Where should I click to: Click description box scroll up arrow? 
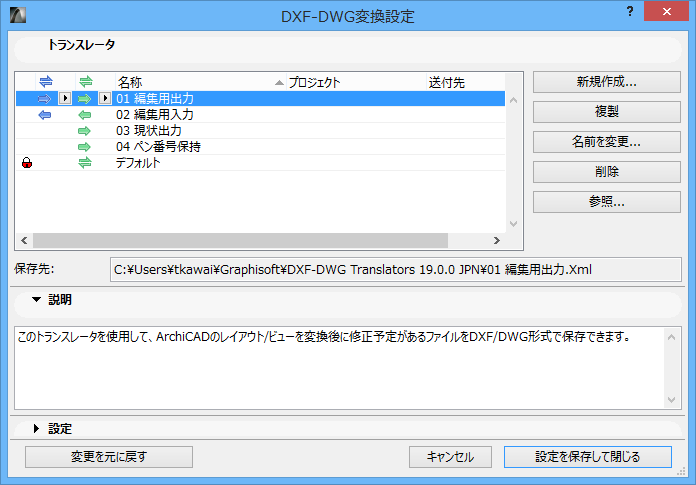[x=672, y=337]
